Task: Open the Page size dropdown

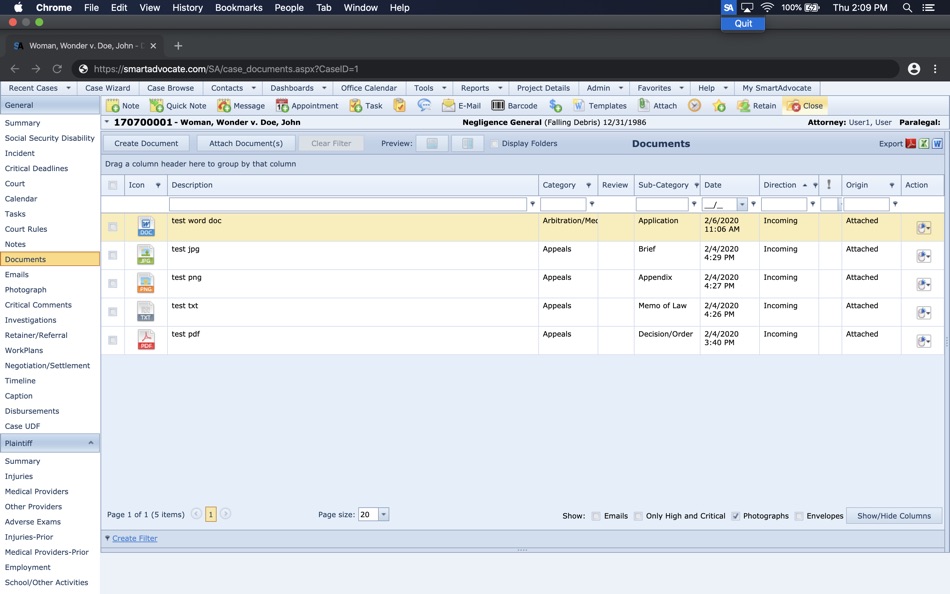Action: [x=384, y=514]
